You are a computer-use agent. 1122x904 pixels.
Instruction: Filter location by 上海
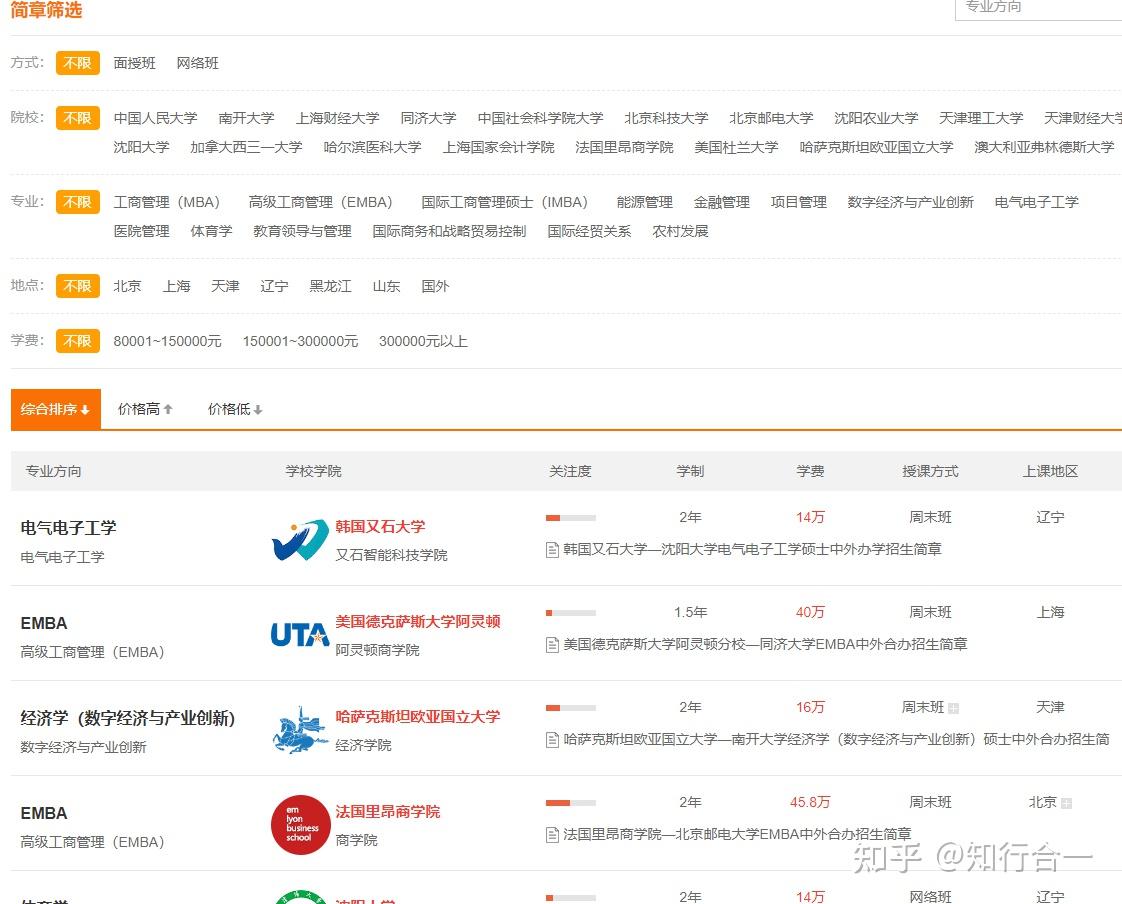[176, 286]
